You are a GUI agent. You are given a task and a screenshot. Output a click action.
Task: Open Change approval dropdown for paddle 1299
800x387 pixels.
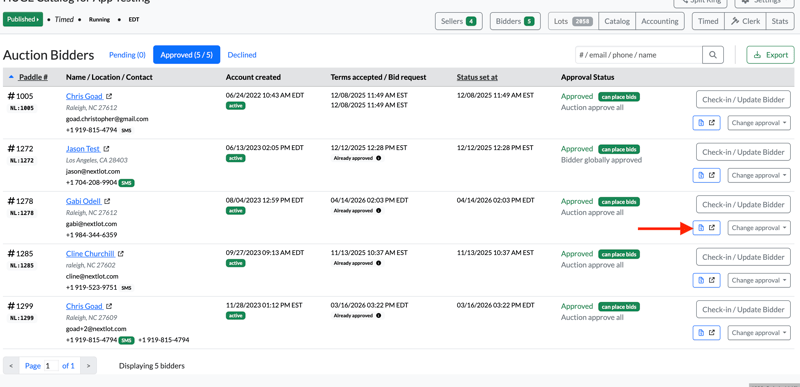(759, 333)
